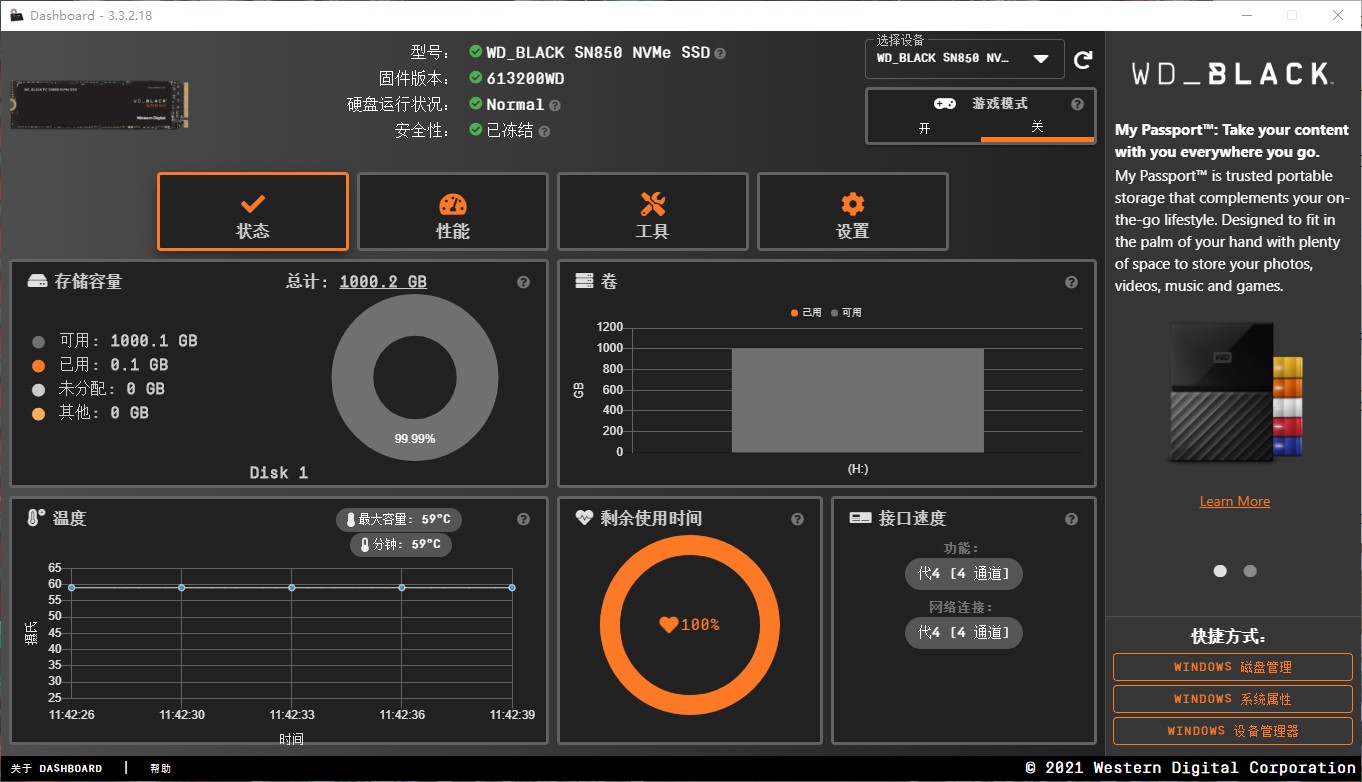1362x782 pixels.
Task: Click the 游戏模式 help question icon
Action: [1077, 104]
